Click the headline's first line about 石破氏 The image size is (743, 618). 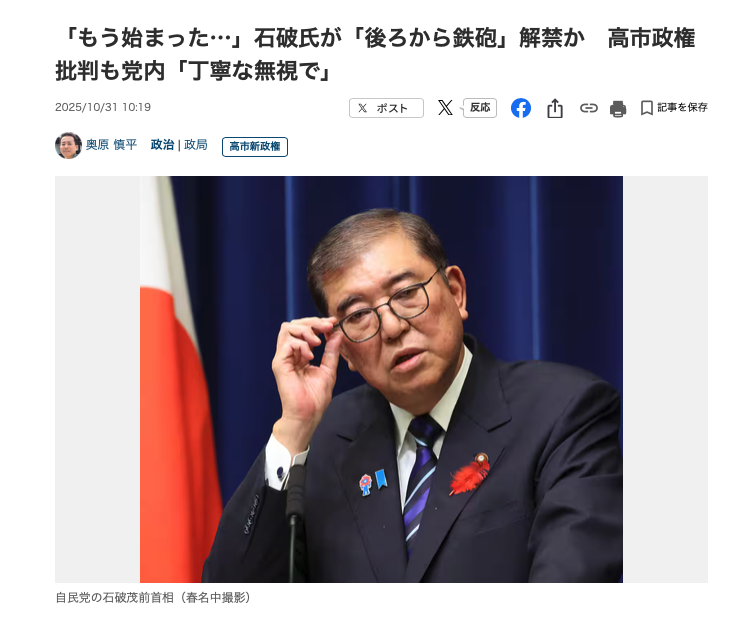(x=378, y=38)
